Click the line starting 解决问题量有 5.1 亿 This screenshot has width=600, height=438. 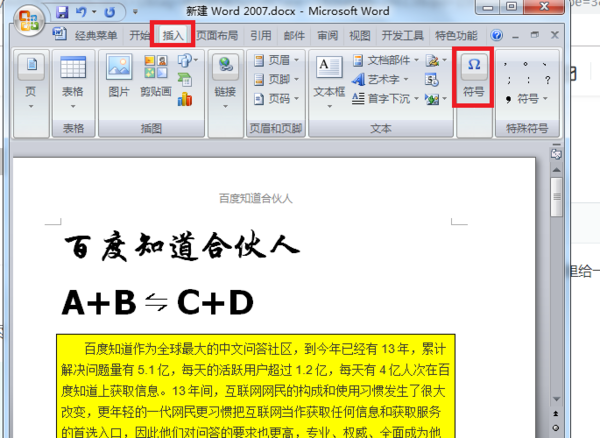click(255, 370)
